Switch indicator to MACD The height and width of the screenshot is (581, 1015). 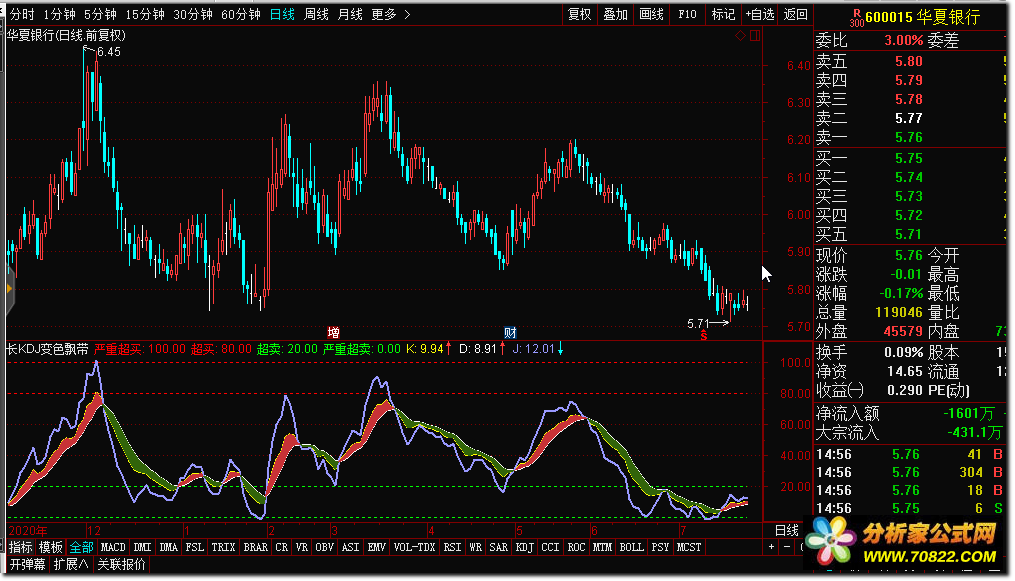tap(113, 547)
